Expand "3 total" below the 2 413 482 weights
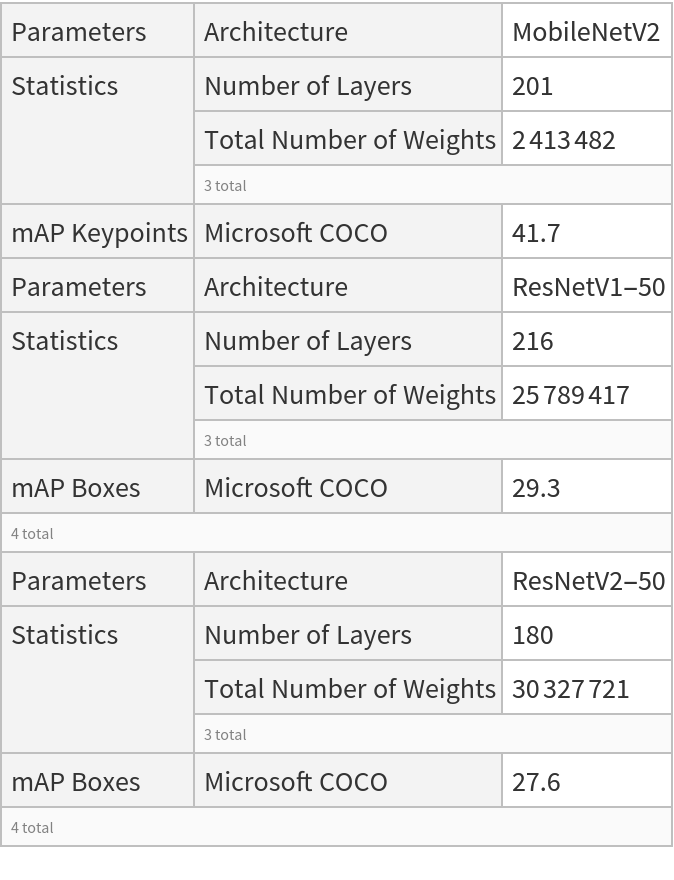The width and height of the screenshot is (674, 880). [225, 186]
